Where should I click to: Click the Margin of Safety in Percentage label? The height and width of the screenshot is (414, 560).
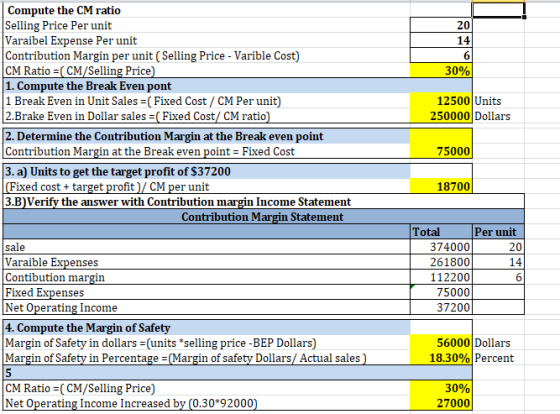[186, 358]
